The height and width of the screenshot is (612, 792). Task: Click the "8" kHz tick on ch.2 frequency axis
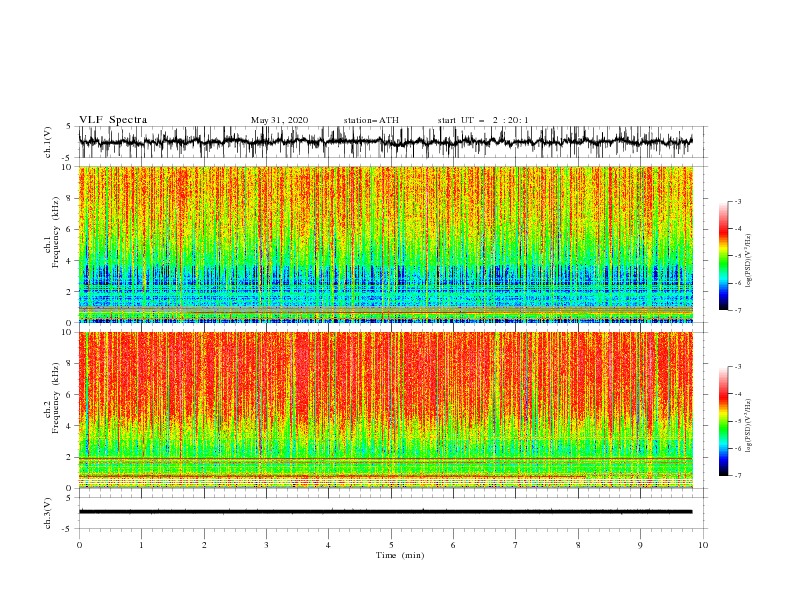[69, 364]
